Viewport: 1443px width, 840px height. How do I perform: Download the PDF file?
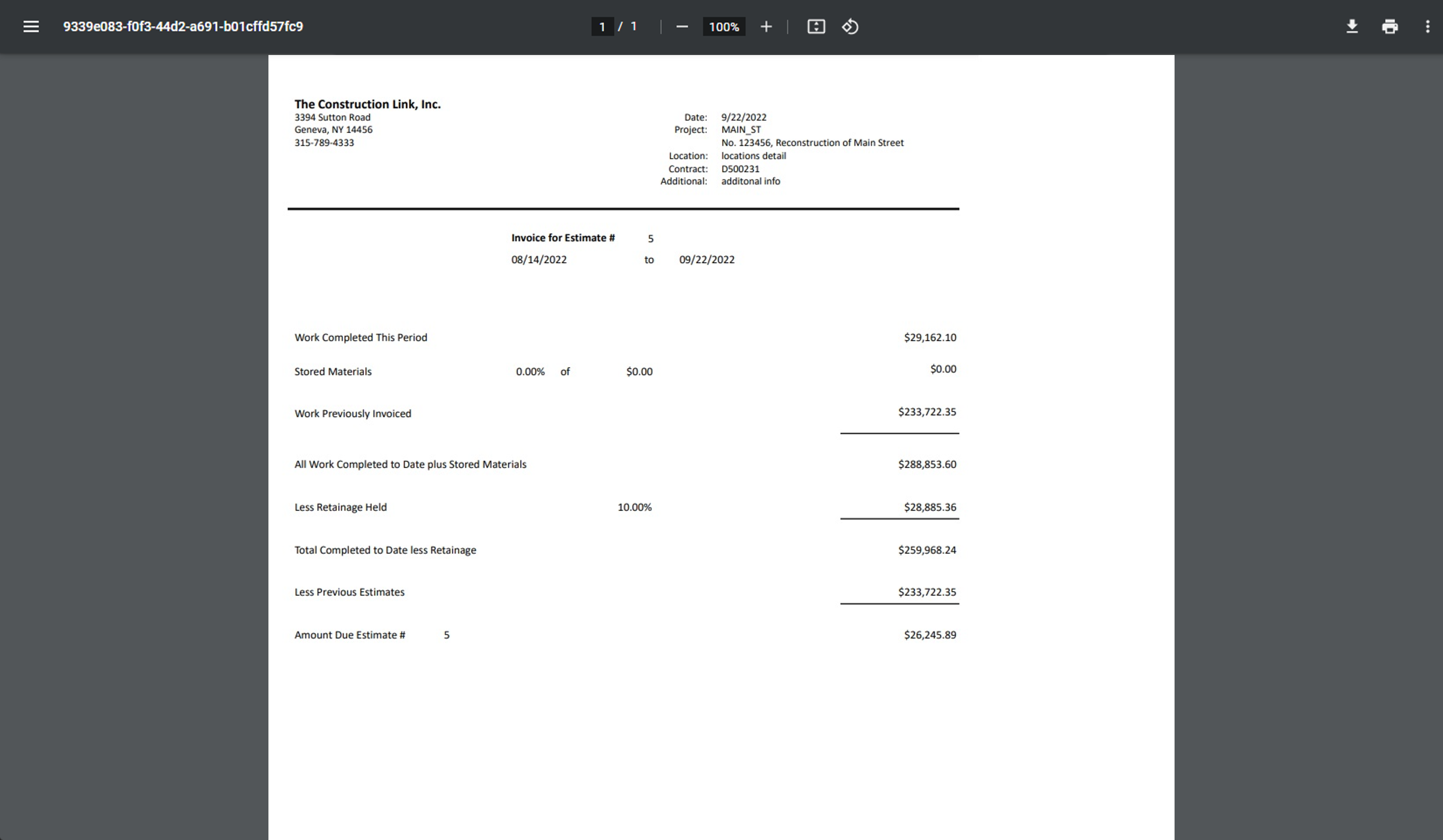pos(1351,26)
